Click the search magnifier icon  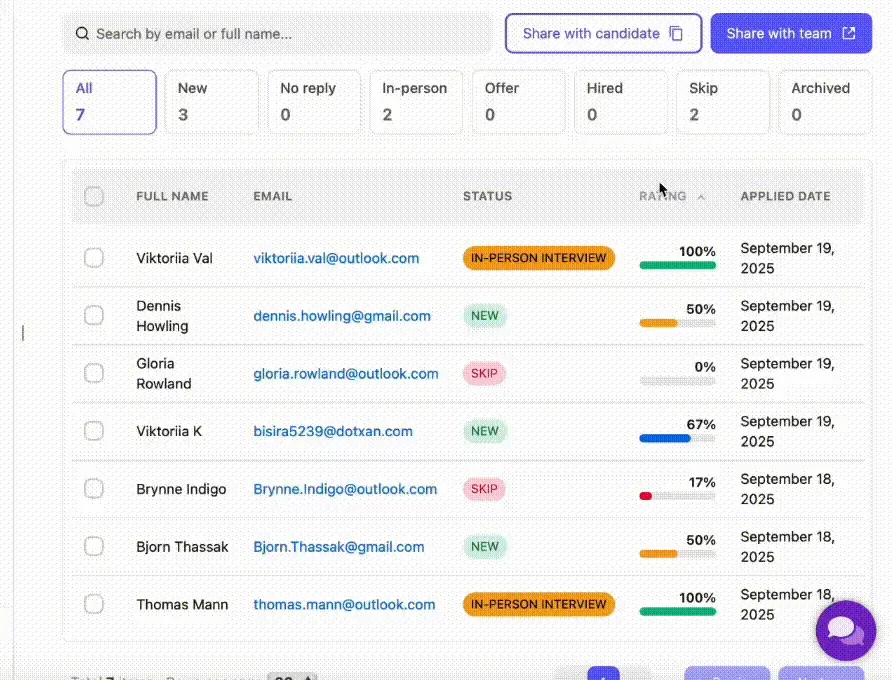(82, 34)
